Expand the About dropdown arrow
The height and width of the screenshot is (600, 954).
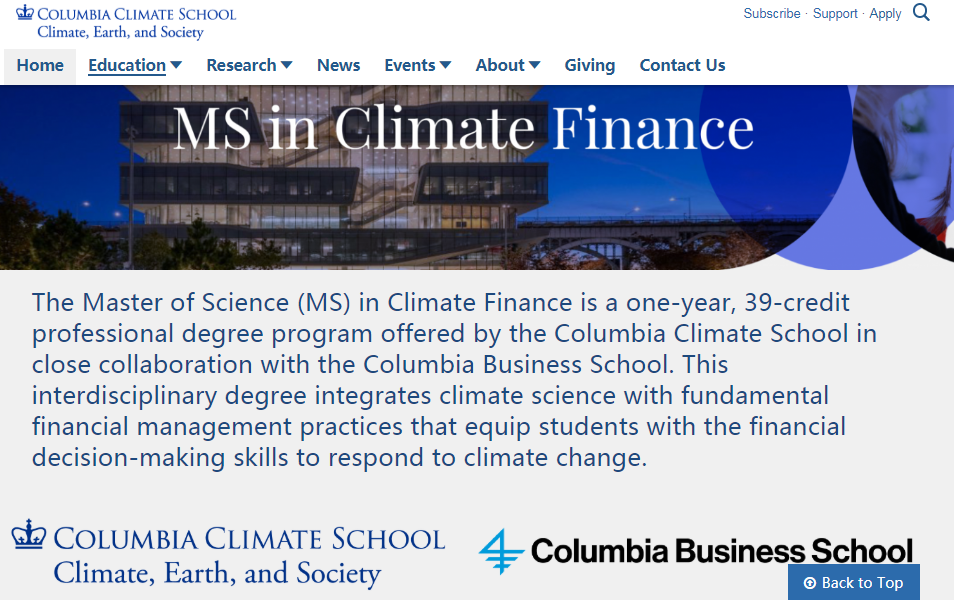point(534,65)
